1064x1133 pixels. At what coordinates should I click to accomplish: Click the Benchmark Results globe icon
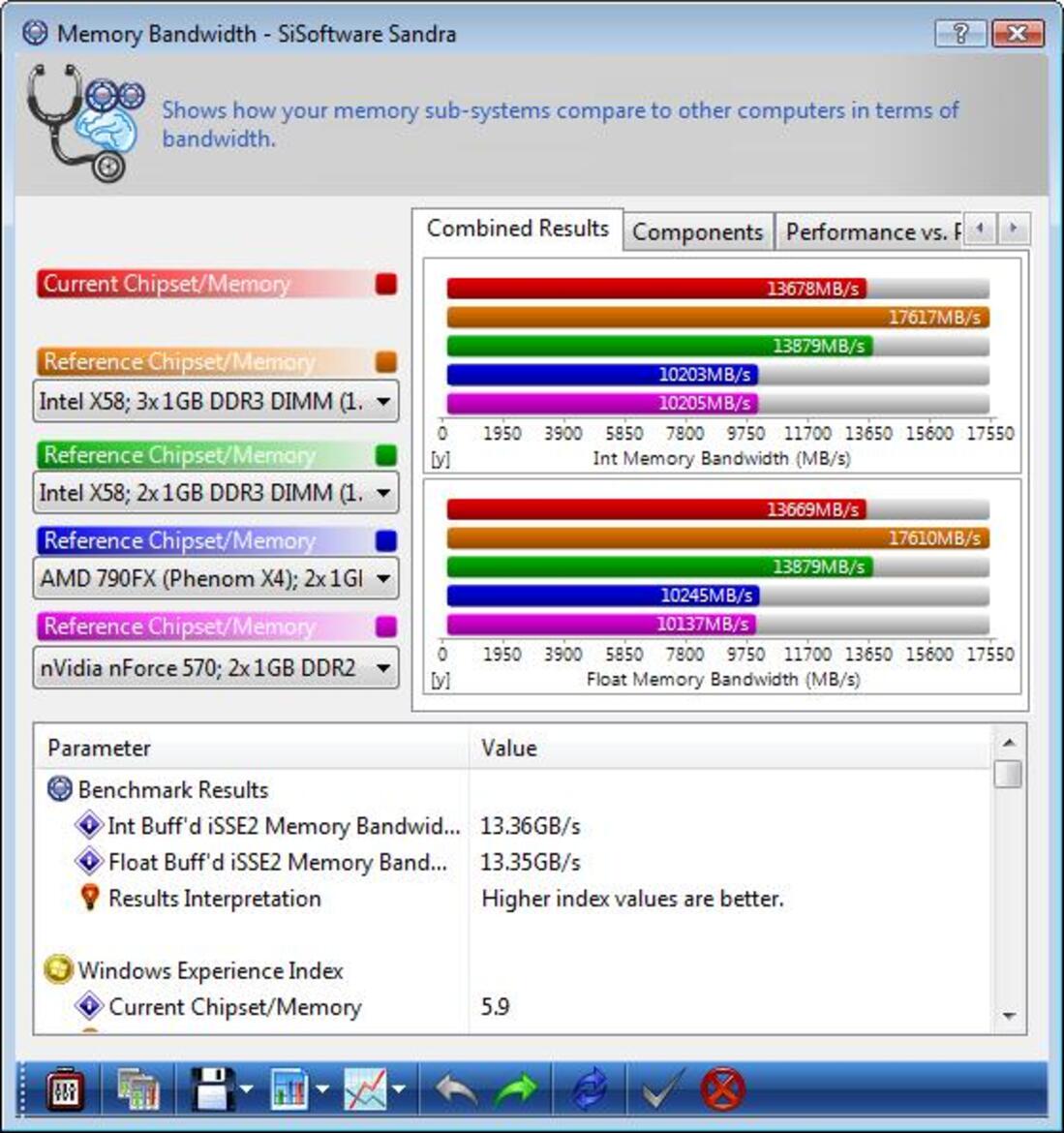point(60,789)
